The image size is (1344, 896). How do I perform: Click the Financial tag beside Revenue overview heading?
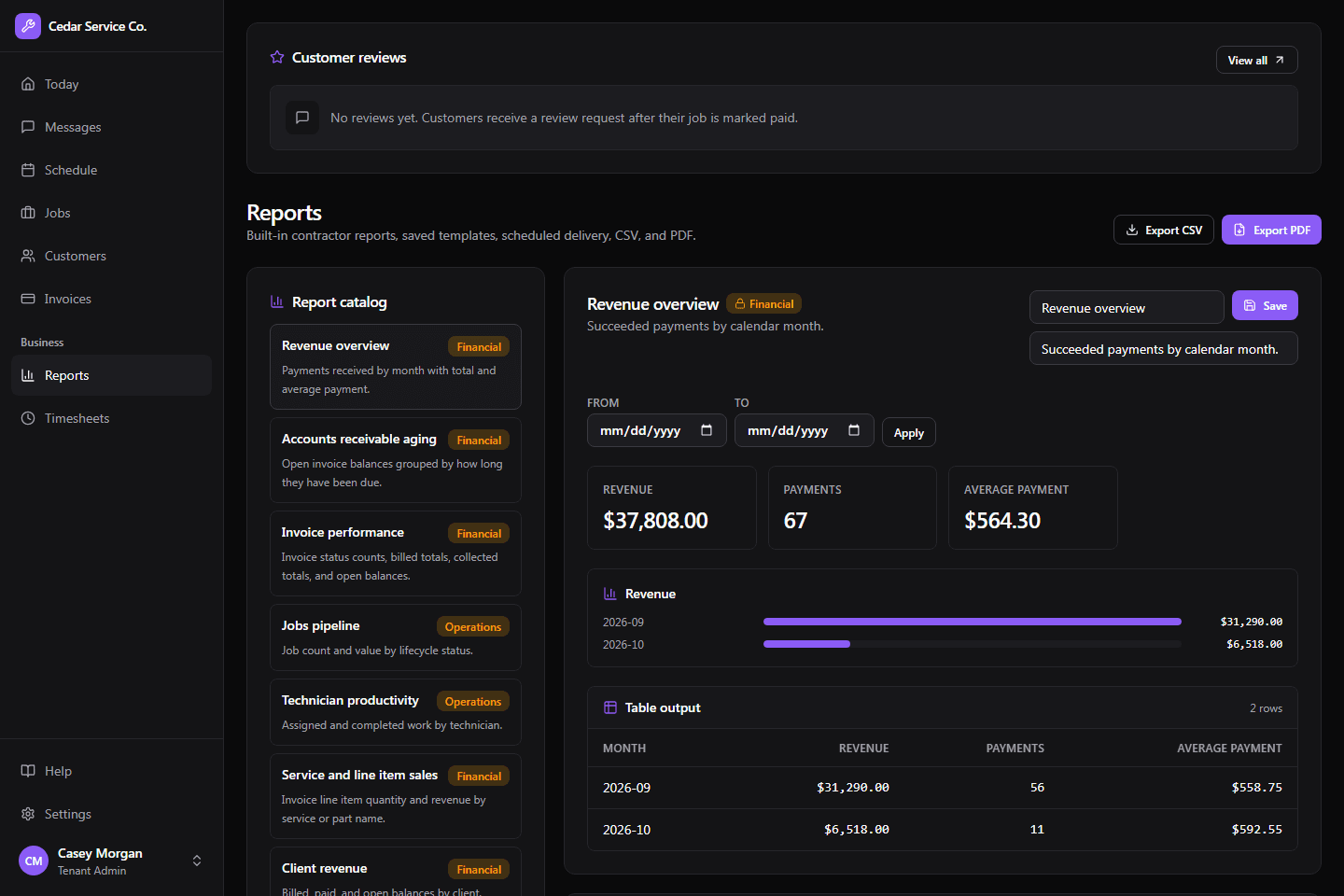click(763, 303)
